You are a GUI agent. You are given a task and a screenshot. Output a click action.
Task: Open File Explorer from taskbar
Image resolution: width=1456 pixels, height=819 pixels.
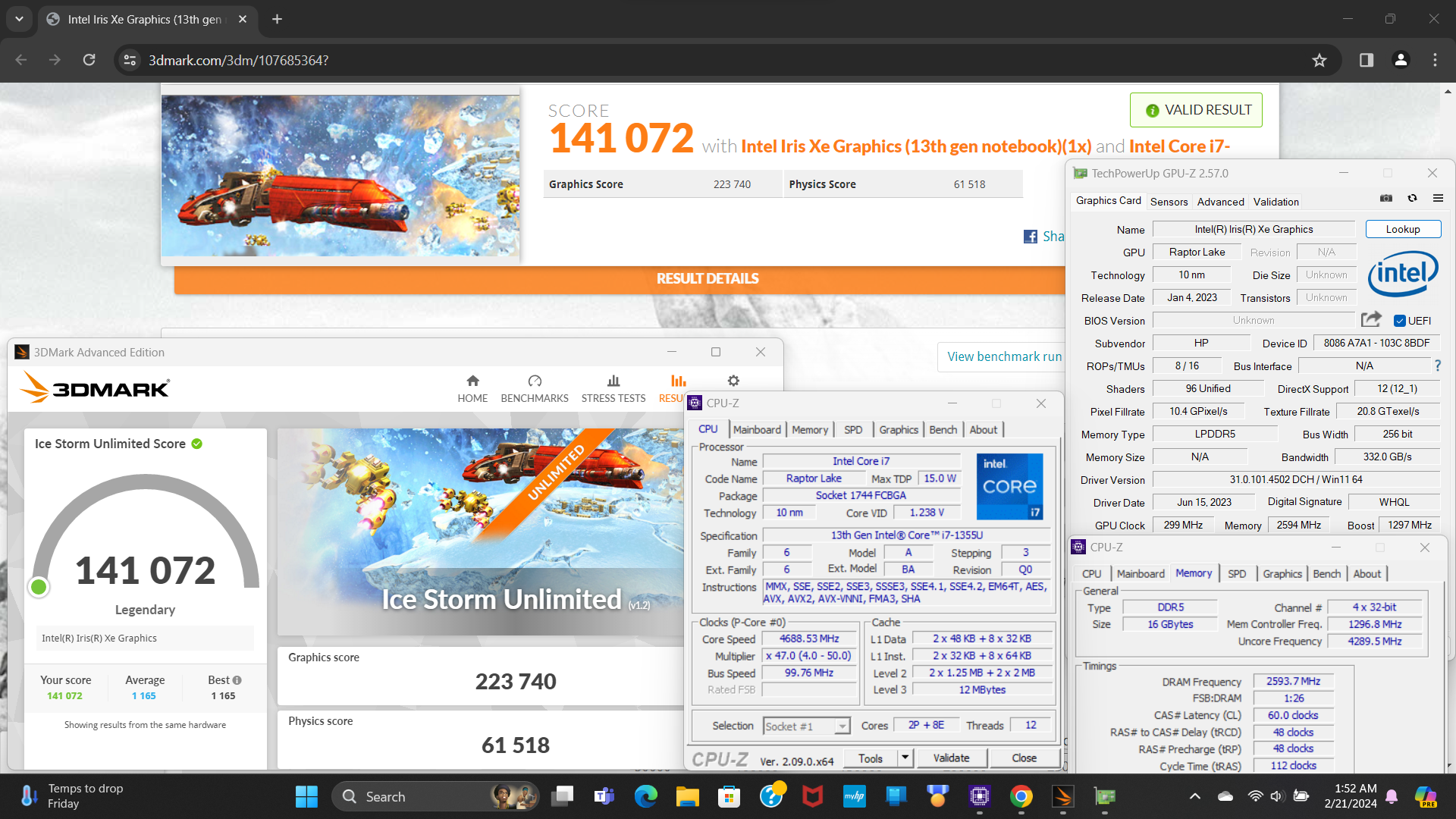tap(687, 796)
